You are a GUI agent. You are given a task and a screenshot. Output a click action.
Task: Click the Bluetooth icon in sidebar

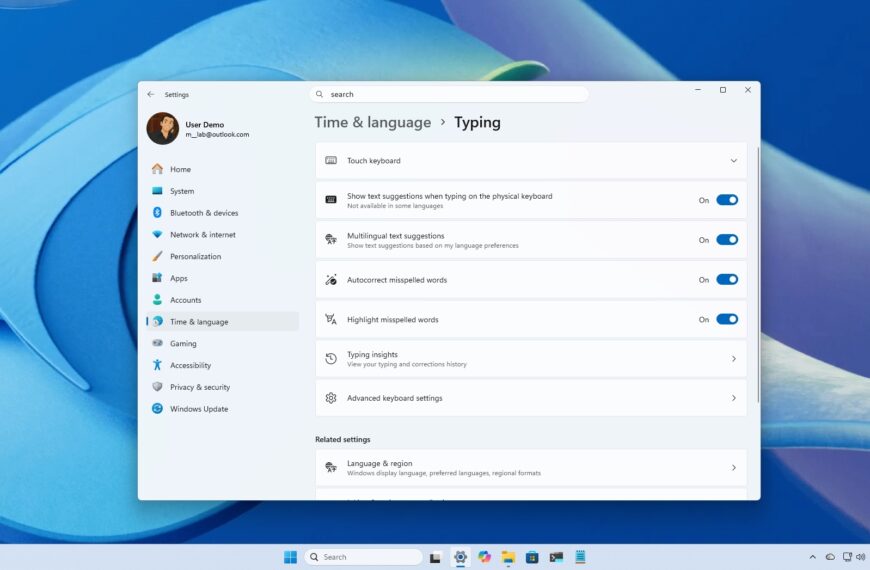tap(158, 213)
